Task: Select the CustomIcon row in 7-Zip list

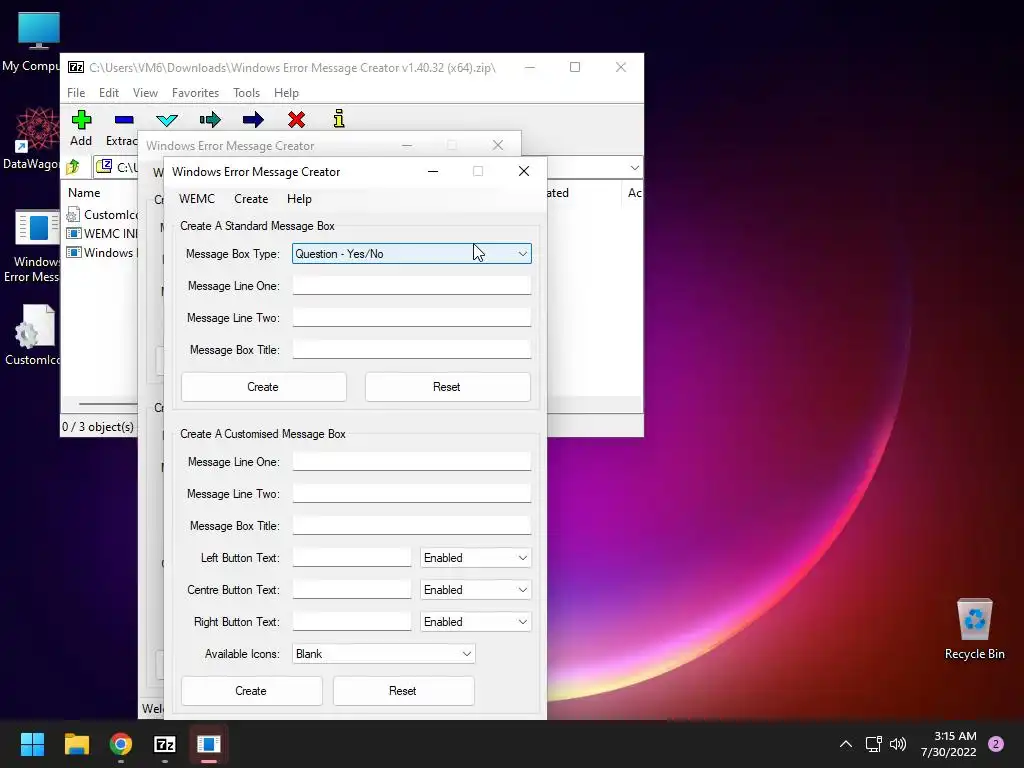Action: point(102,214)
